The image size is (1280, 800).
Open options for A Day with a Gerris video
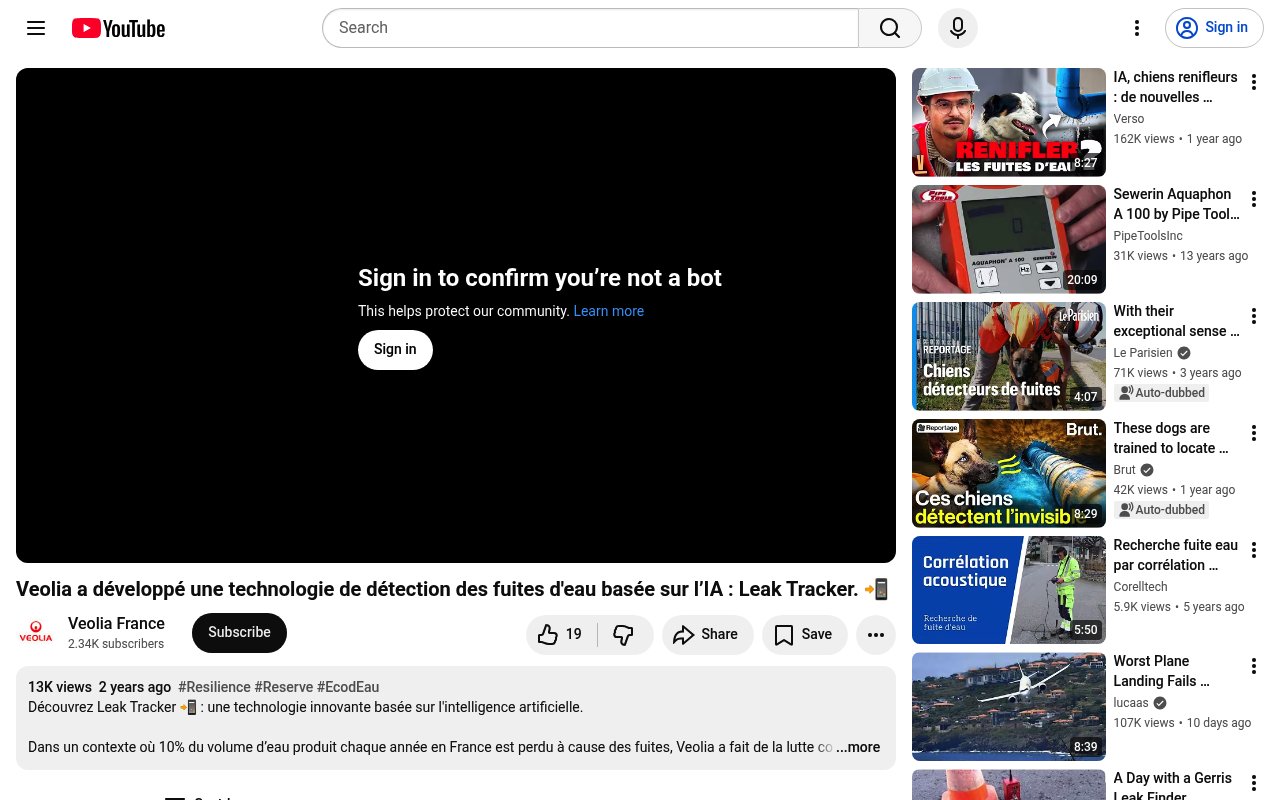(1254, 783)
